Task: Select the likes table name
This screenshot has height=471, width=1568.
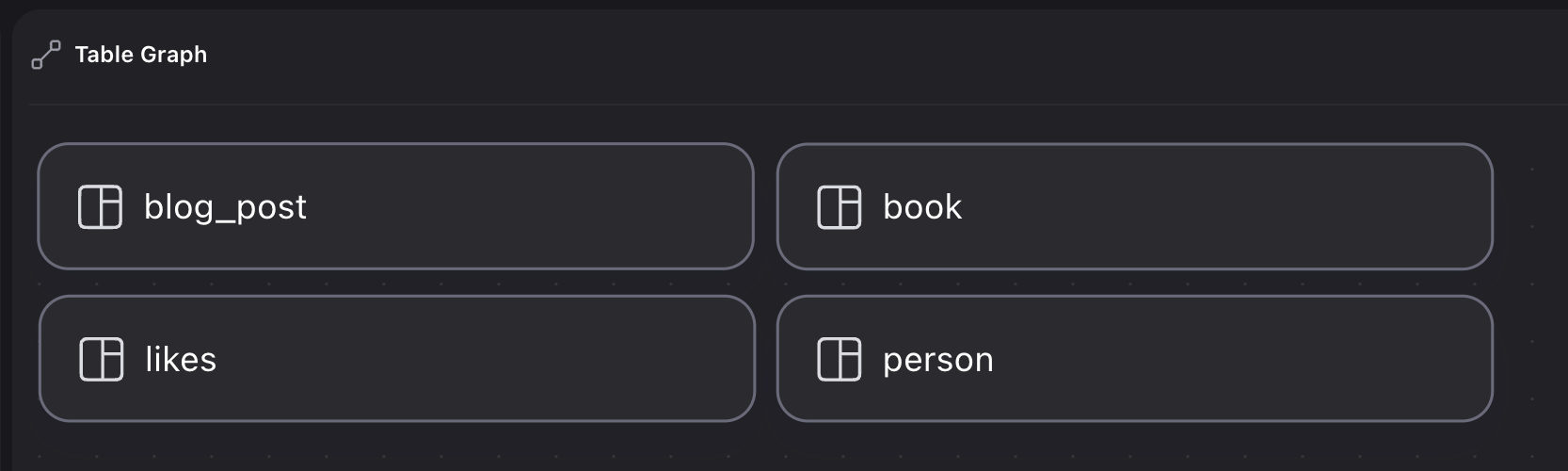Action: [x=181, y=359]
